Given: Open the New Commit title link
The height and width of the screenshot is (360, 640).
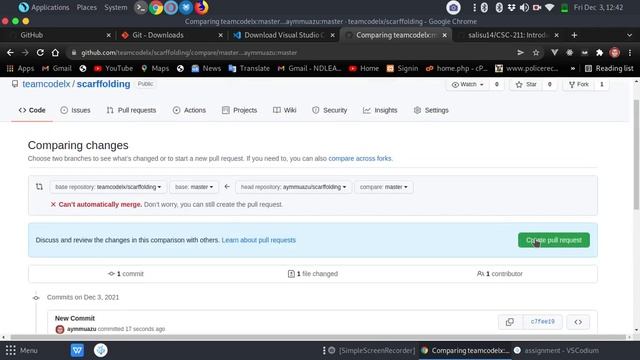Looking at the screenshot, I should coord(75,318).
